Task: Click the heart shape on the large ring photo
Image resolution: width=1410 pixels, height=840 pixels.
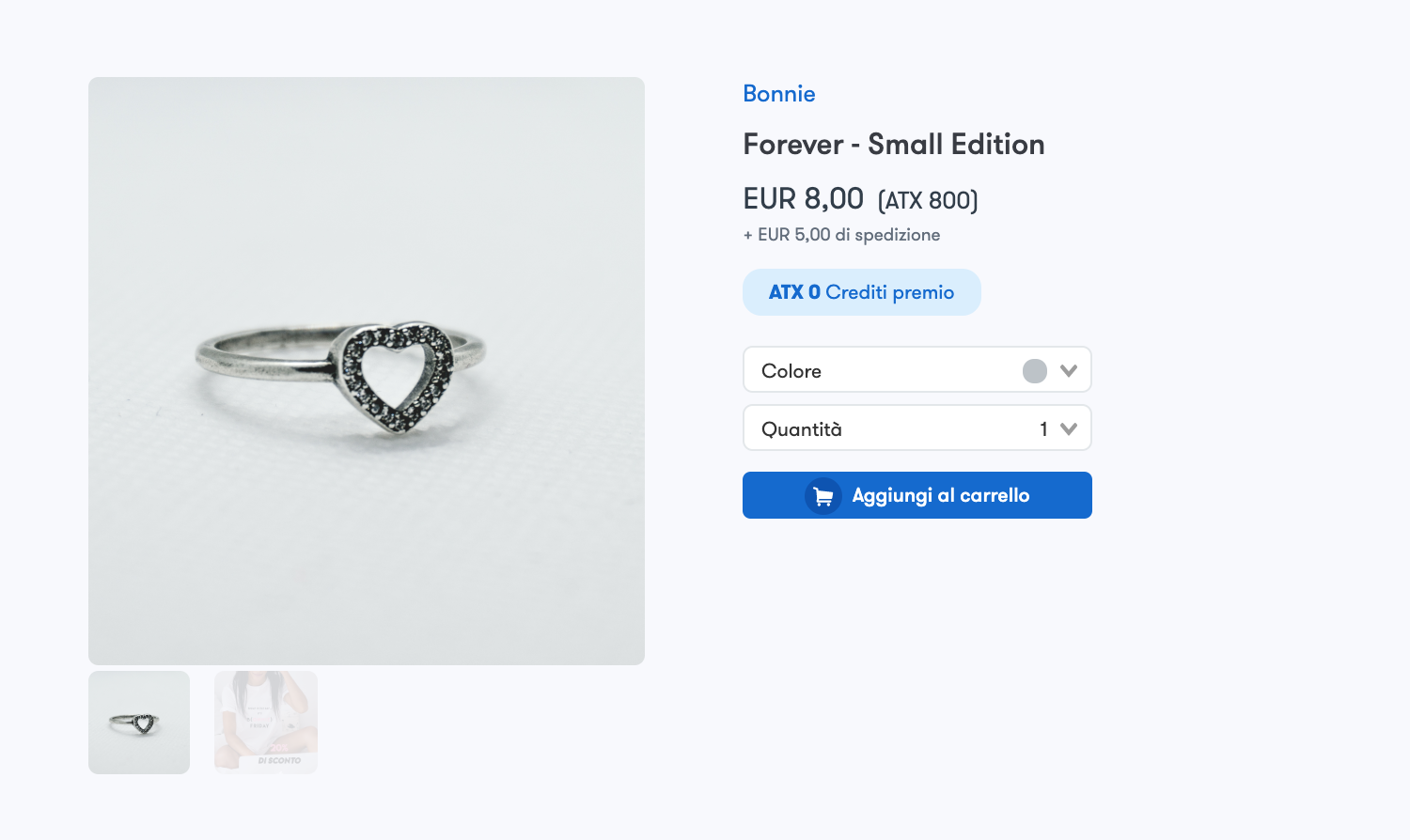Action: (397, 377)
